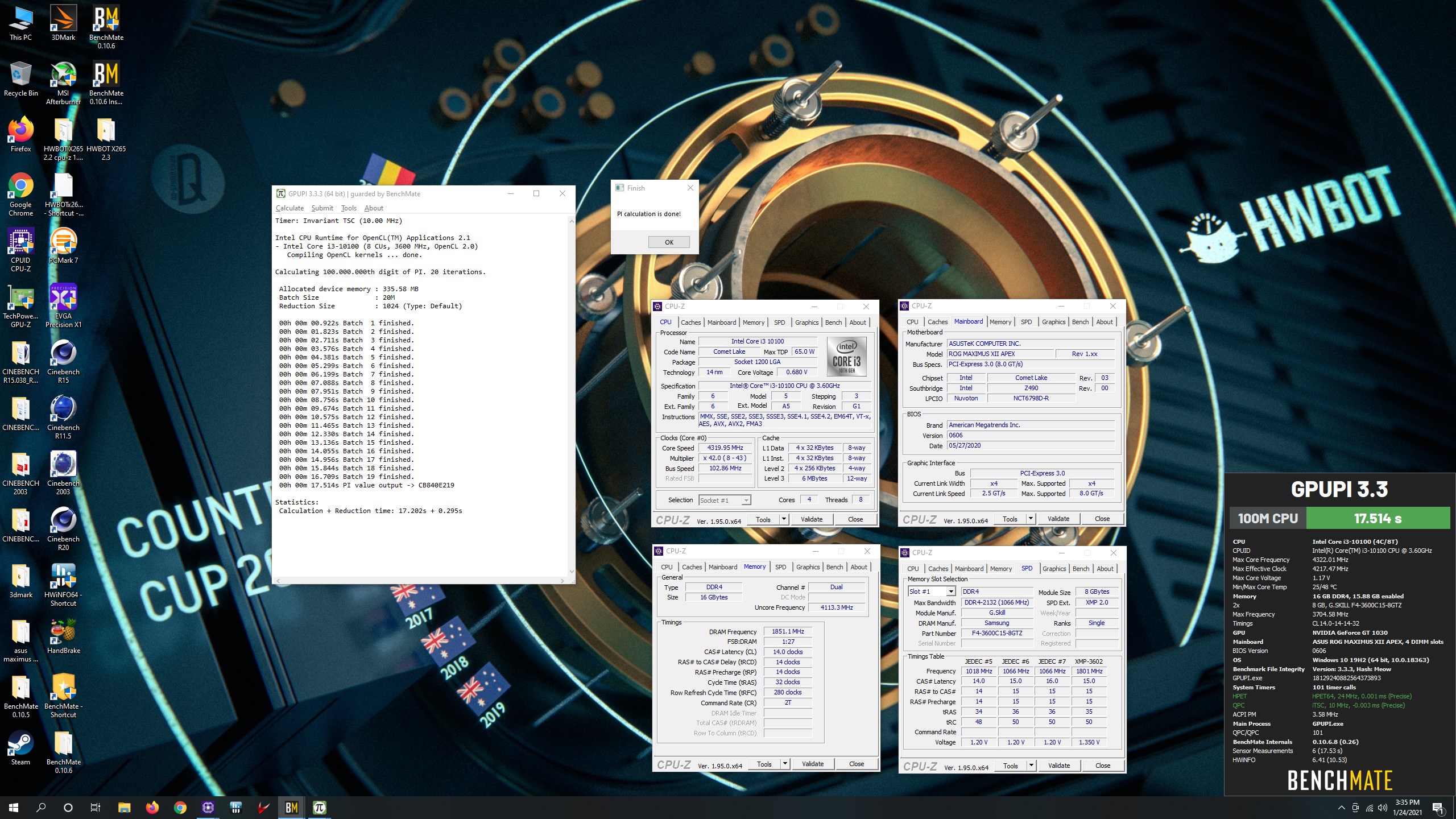Open the Cinebench R20 desktop icon
The height and width of the screenshot is (819, 1456).
pyautogui.click(x=63, y=529)
